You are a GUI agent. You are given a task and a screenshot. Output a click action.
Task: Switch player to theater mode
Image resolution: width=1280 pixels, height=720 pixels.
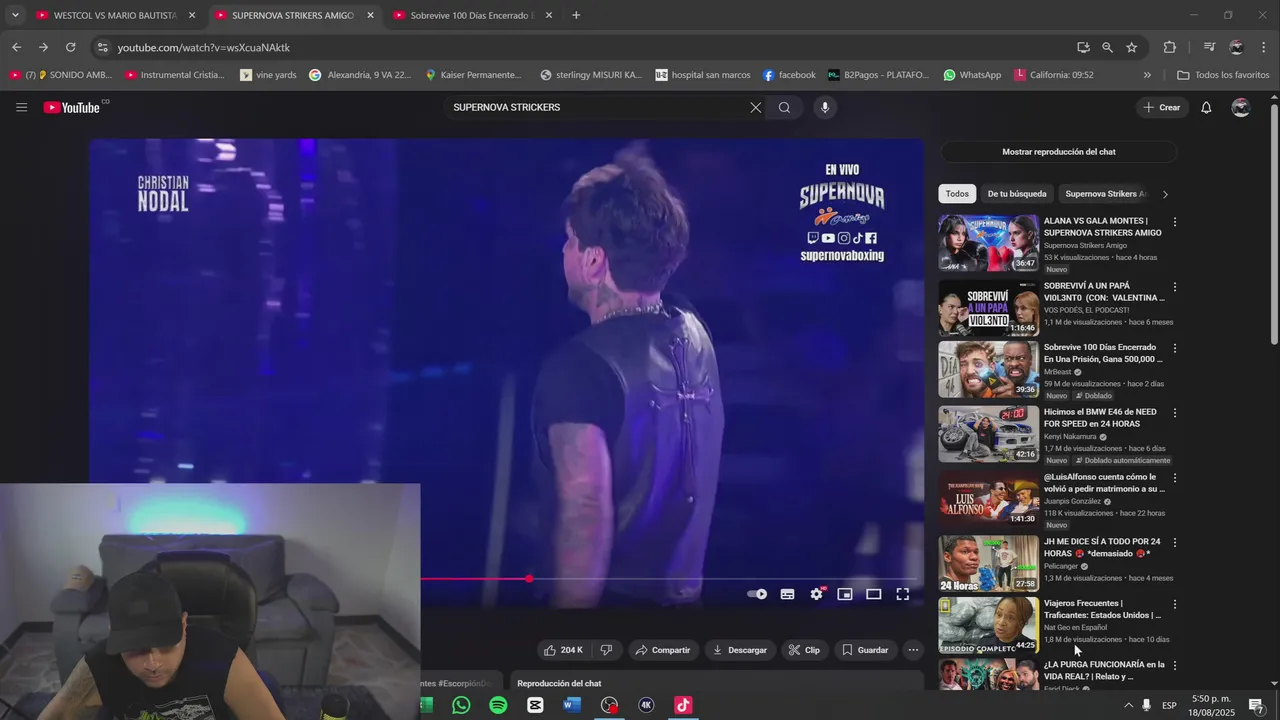(x=874, y=594)
